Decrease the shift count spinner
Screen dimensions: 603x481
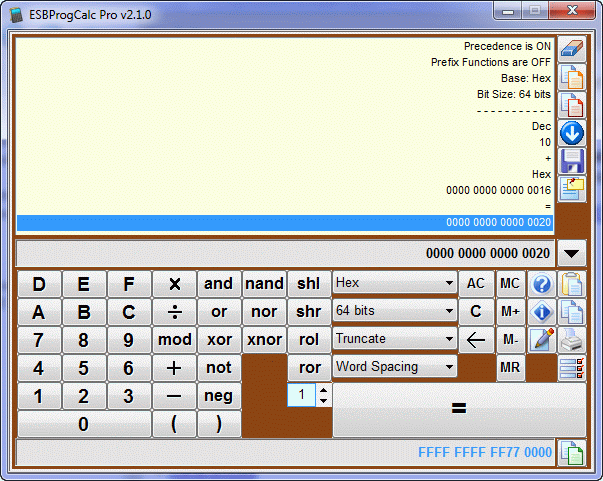[323, 400]
